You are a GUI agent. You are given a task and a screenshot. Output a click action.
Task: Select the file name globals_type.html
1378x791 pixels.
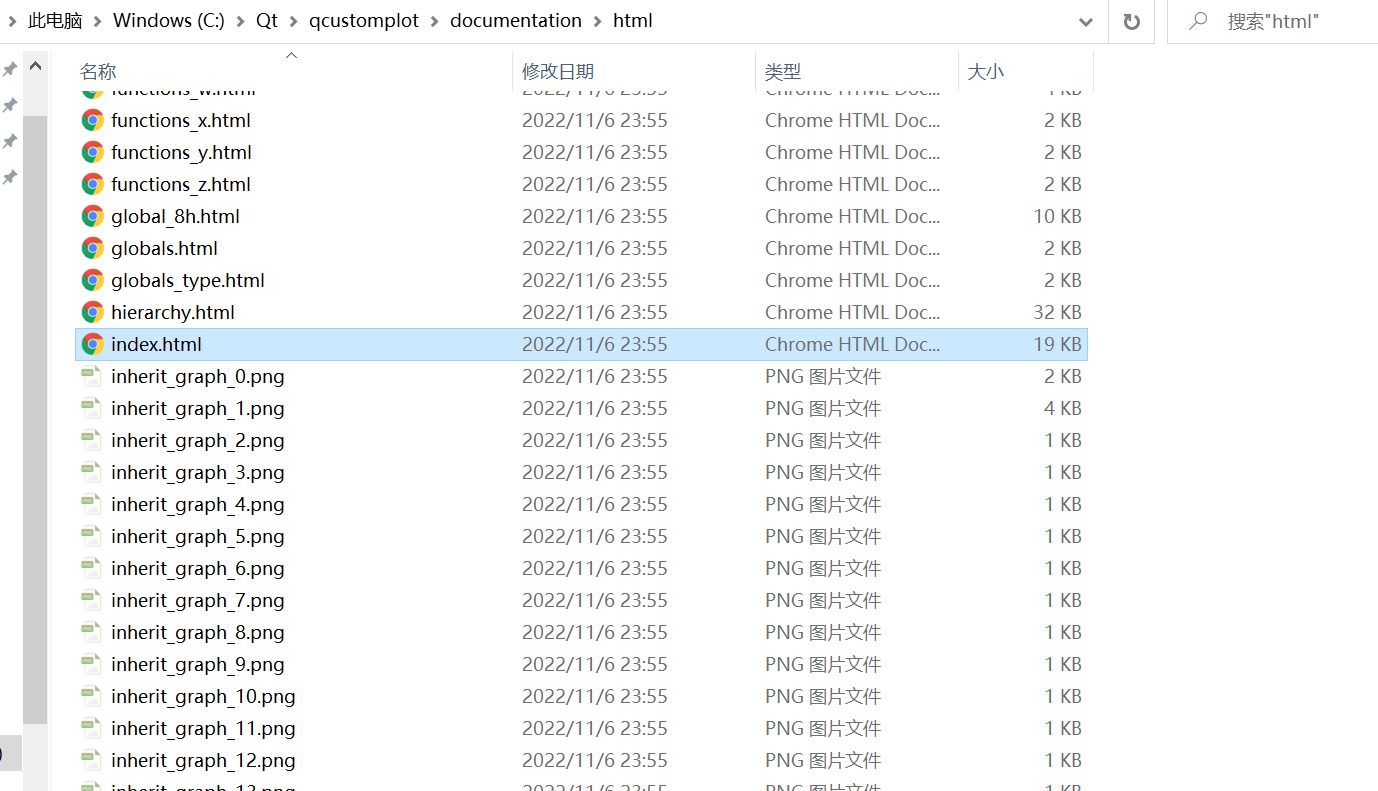(x=188, y=280)
